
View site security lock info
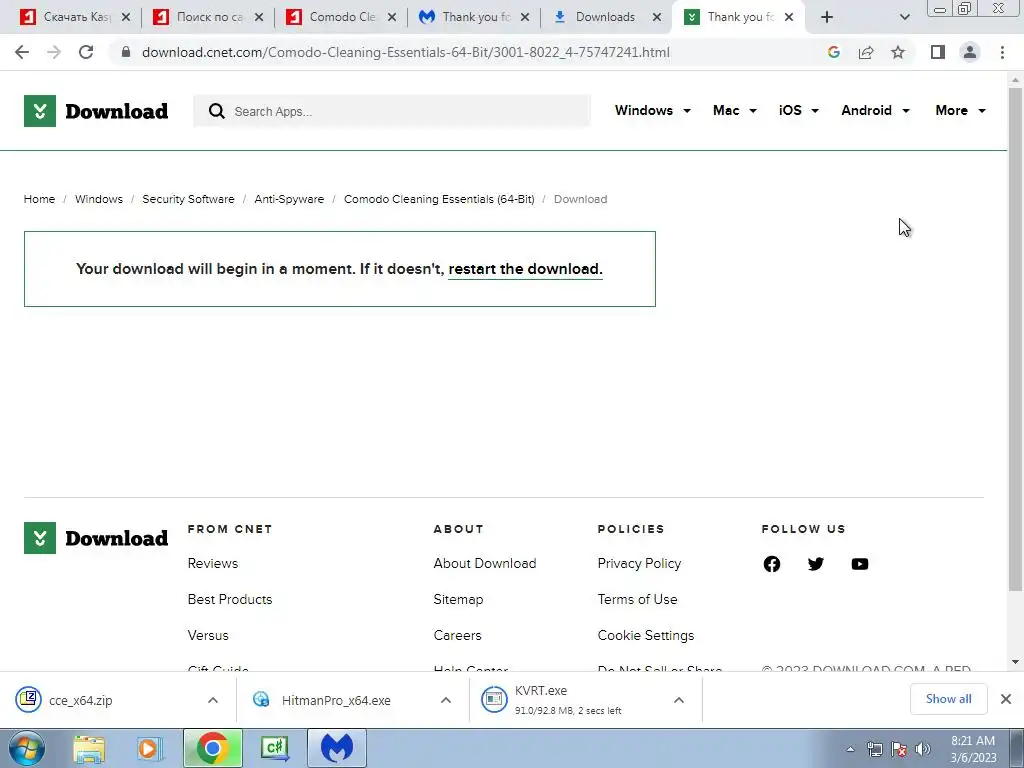tap(126, 52)
